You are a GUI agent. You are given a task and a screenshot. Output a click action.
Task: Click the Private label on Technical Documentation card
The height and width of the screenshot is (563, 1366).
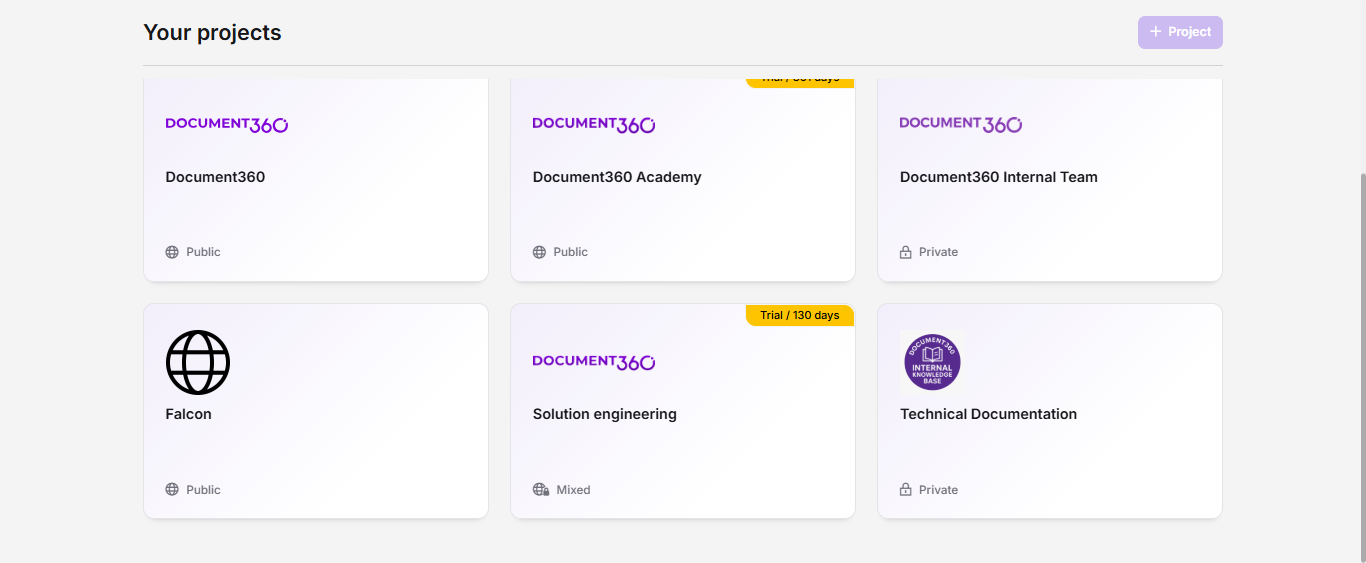[938, 490]
